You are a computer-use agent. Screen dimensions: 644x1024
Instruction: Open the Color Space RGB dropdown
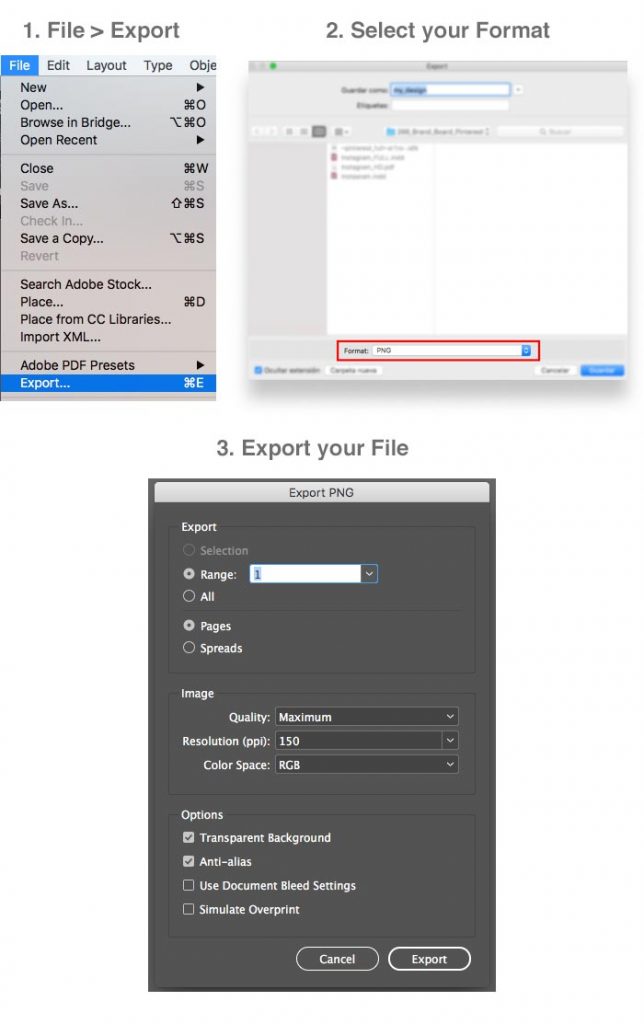pos(366,765)
